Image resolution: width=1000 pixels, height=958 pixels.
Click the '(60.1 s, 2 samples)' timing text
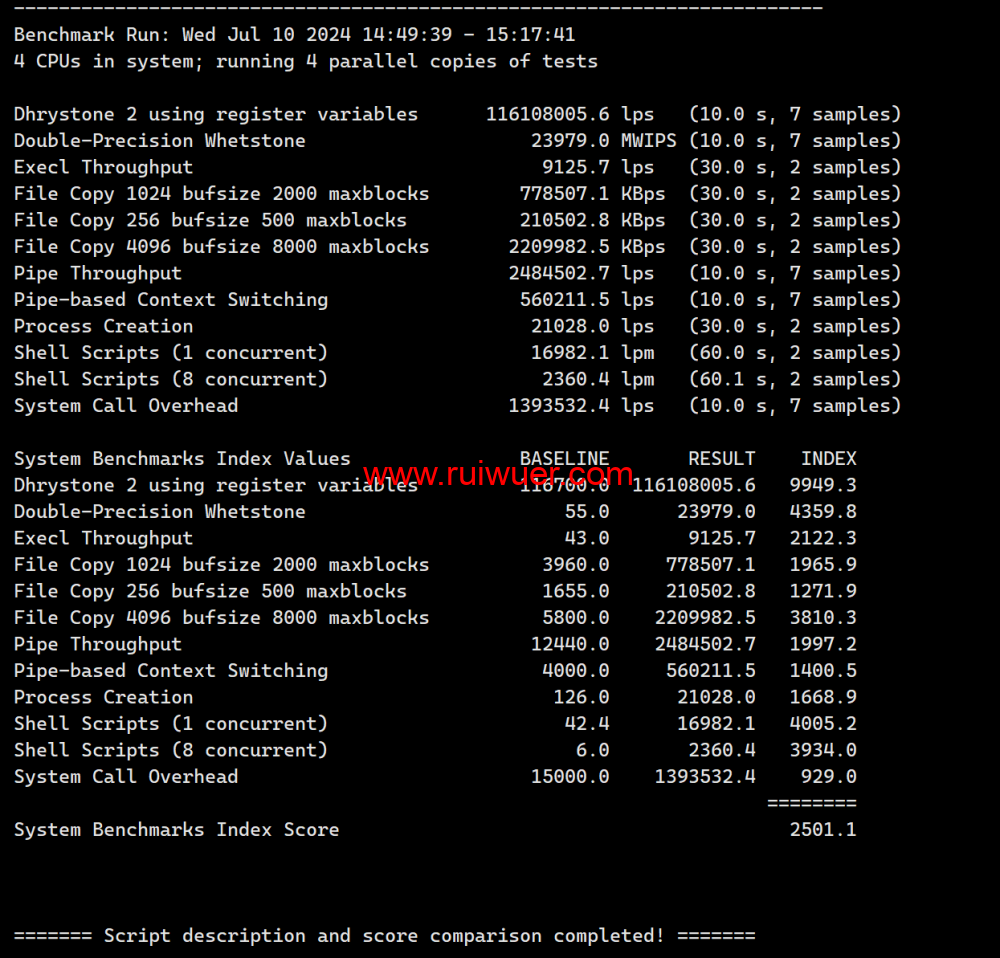pos(795,379)
